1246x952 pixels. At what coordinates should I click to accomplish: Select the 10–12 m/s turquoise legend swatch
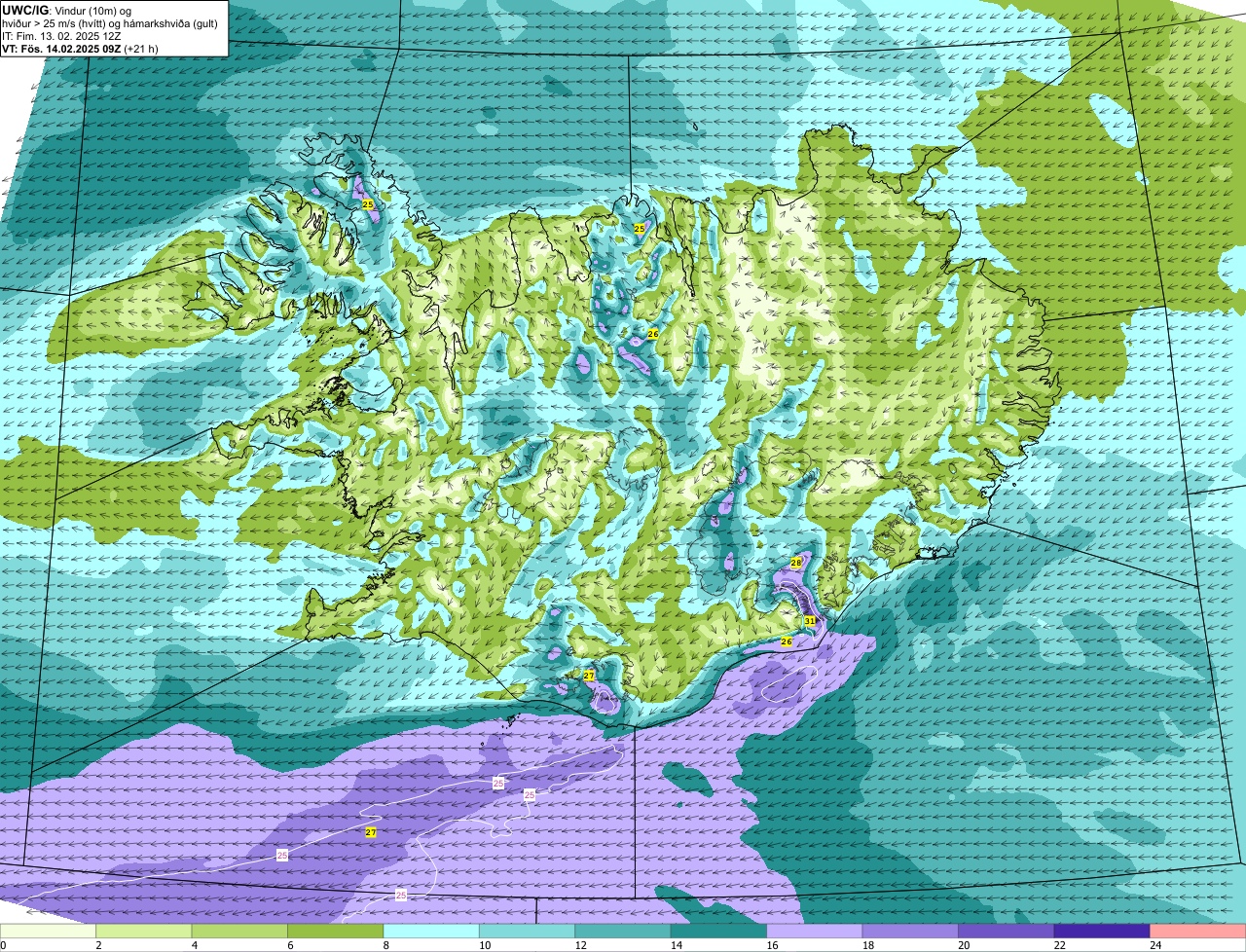point(528,932)
